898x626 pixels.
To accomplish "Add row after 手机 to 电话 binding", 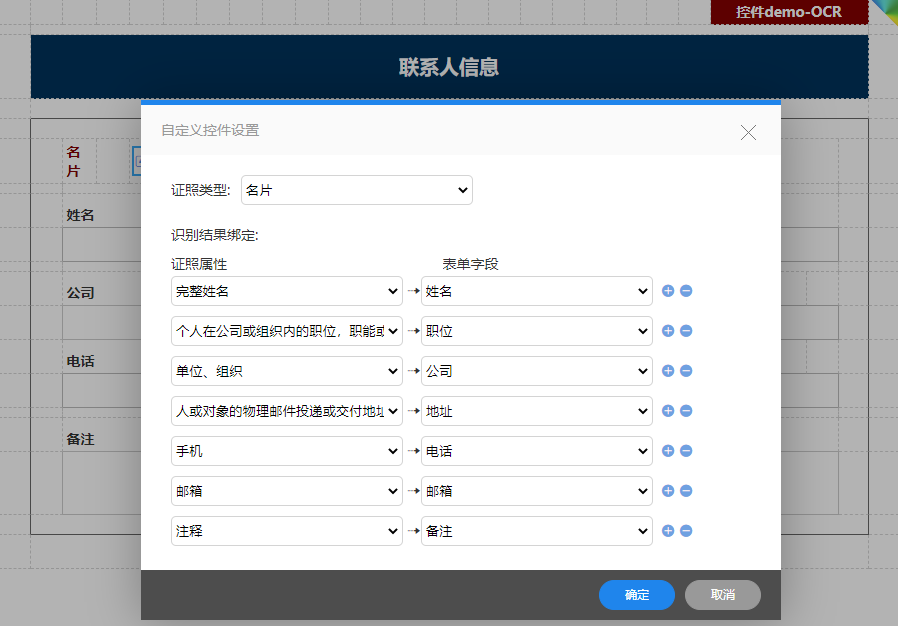I will (x=668, y=451).
